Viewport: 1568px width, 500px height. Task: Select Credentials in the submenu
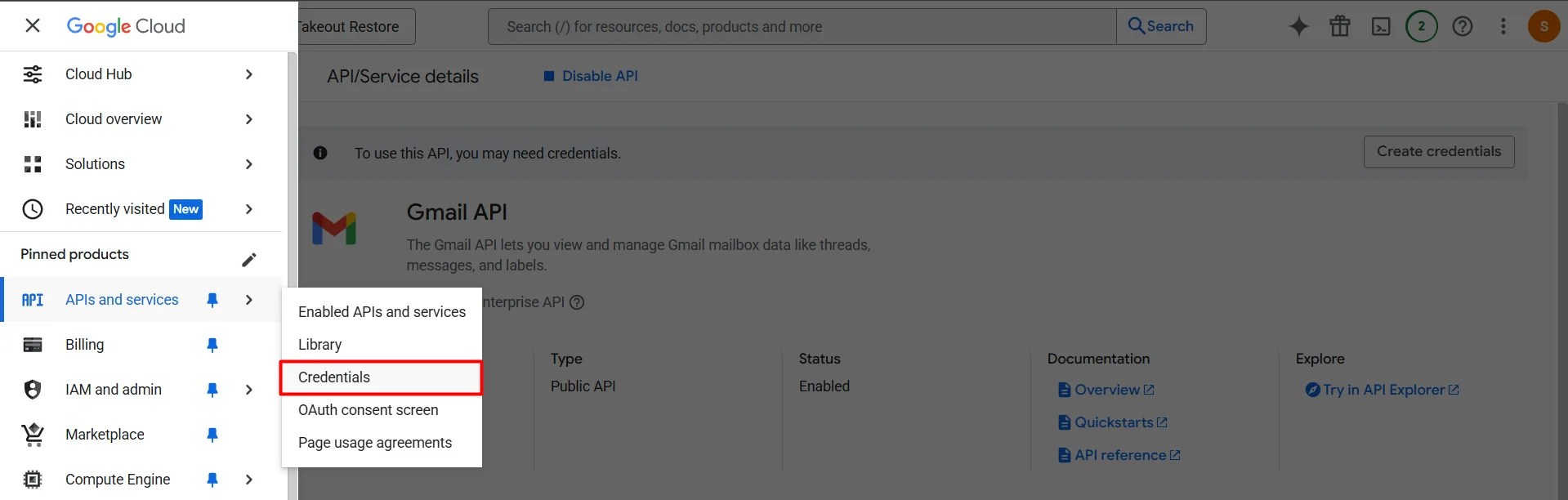click(x=382, y=377)
